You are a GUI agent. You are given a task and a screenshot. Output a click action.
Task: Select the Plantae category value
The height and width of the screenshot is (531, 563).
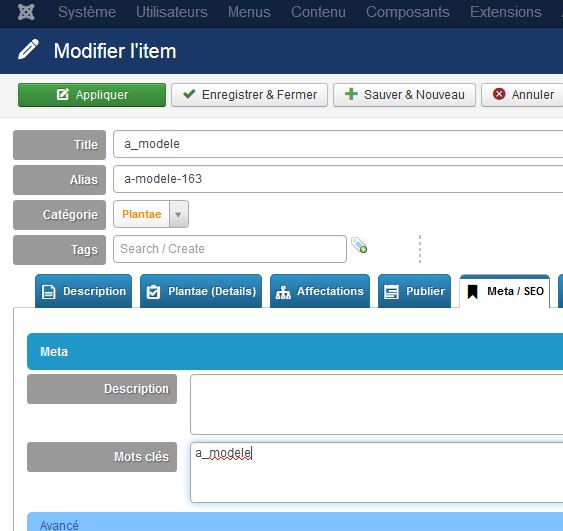[x=141, y=214]
